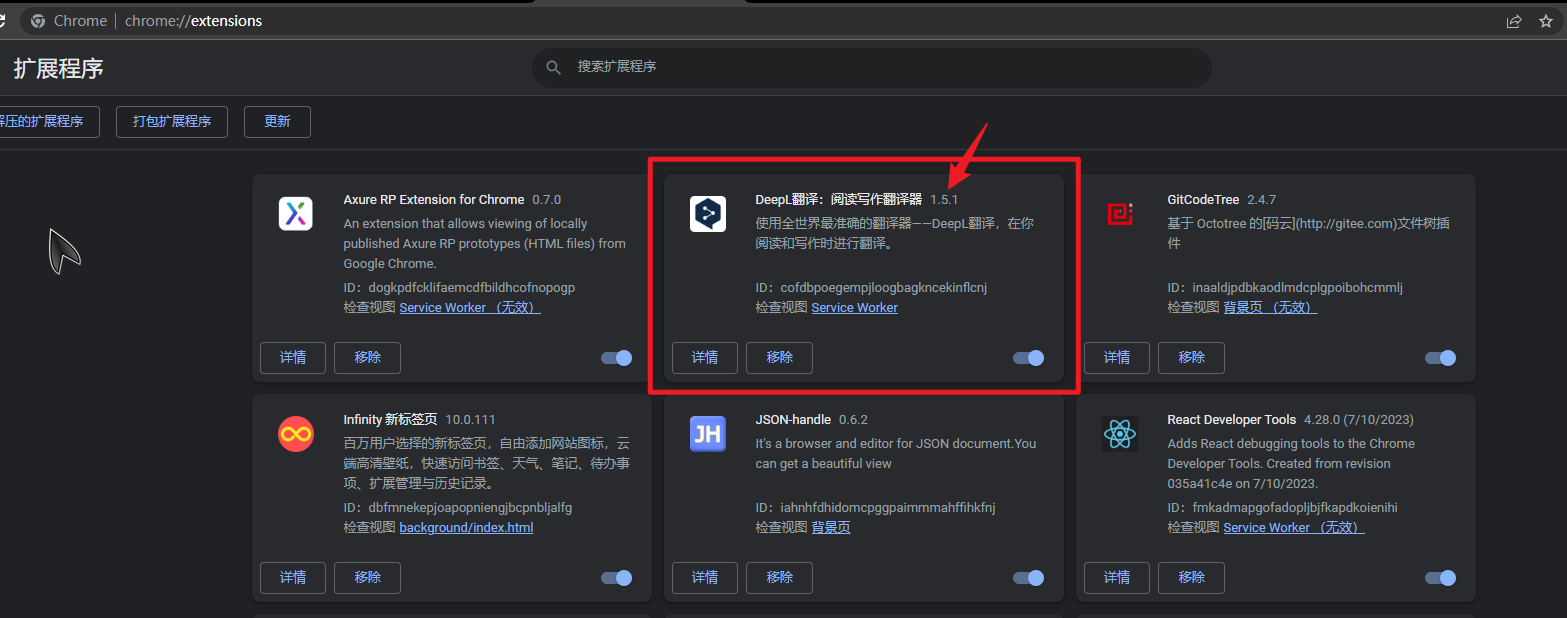
Task: Open 详情 for GitCodeTree
Action: click(x=1117, y=358)
